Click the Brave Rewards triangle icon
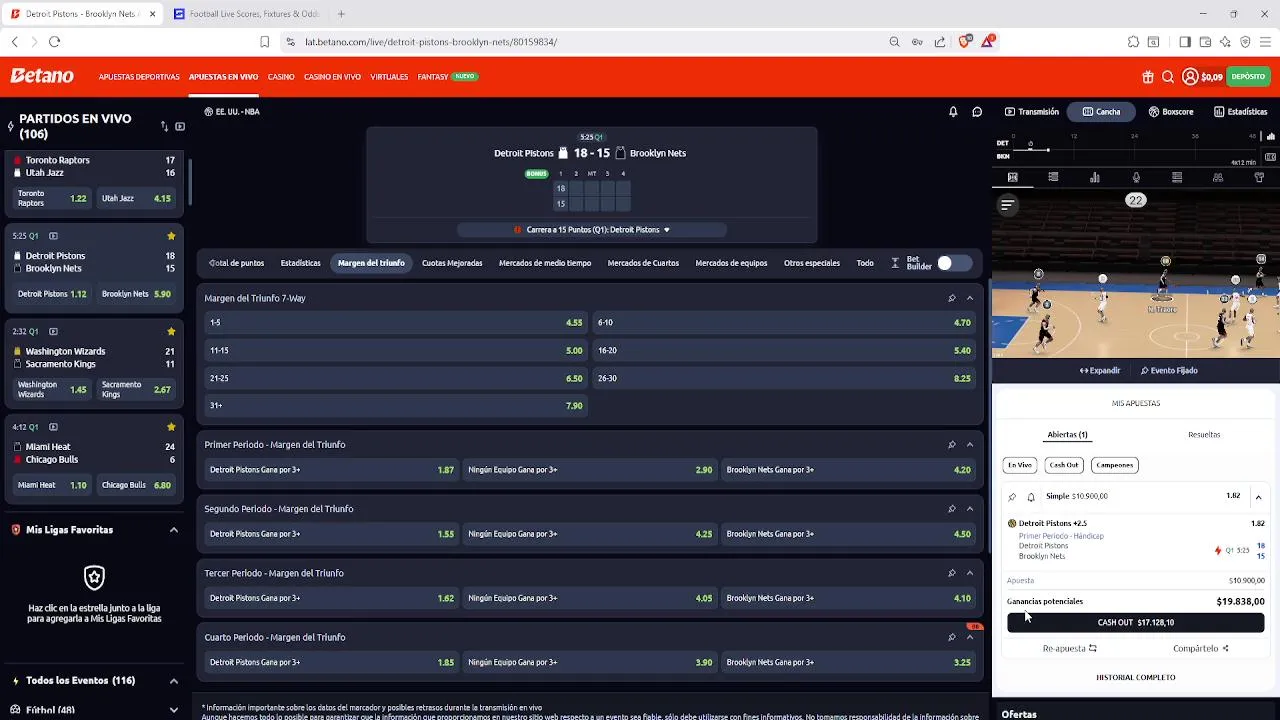This screenshot has width=1280, height=720. pyautogui.click(x=988, y=42)
